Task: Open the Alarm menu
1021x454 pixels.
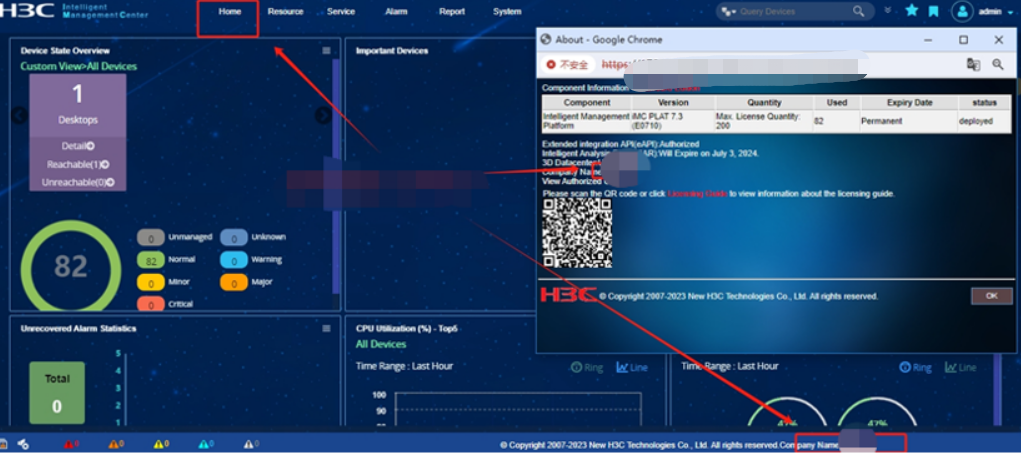Action: click(x=396, y=12)
